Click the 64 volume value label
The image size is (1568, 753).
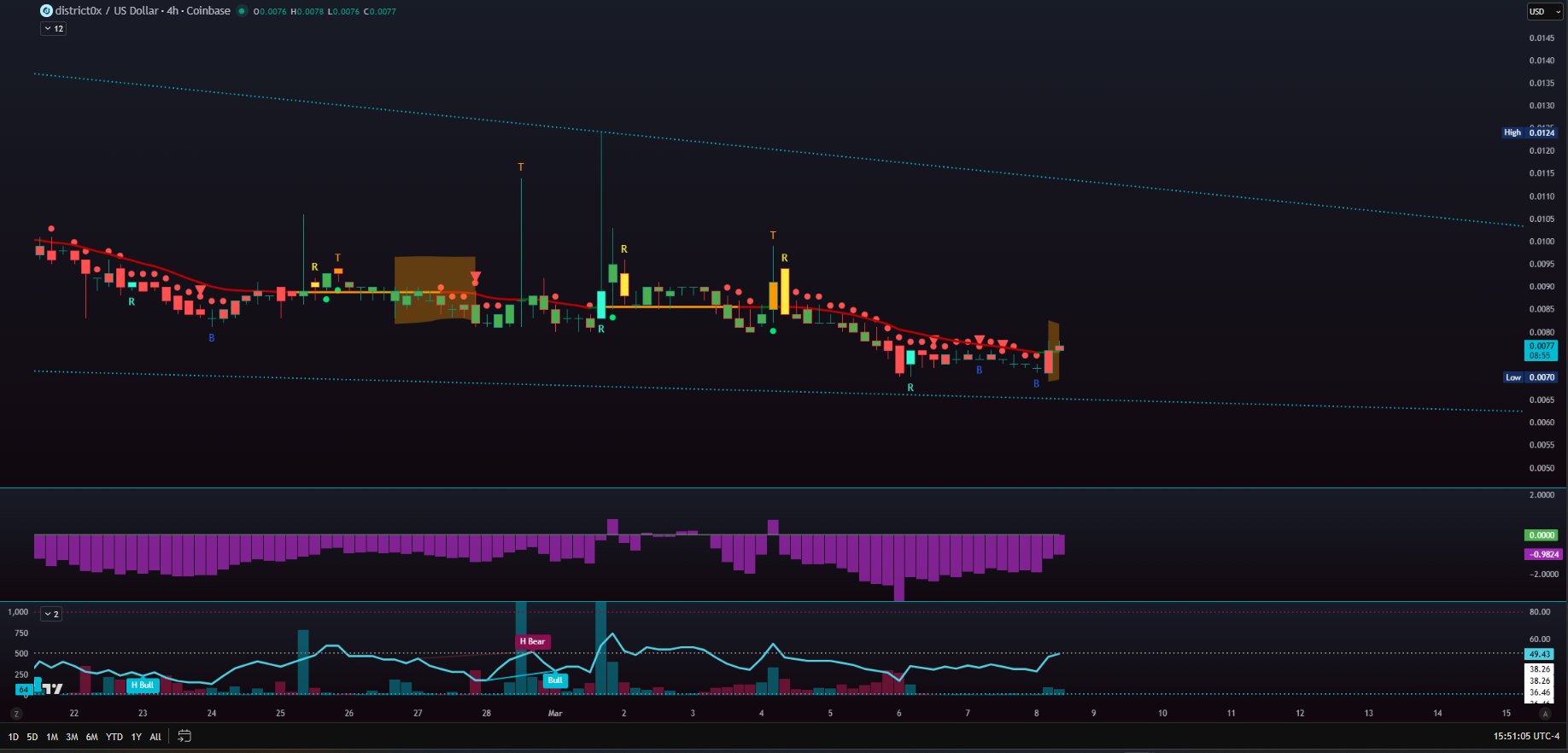24,689
